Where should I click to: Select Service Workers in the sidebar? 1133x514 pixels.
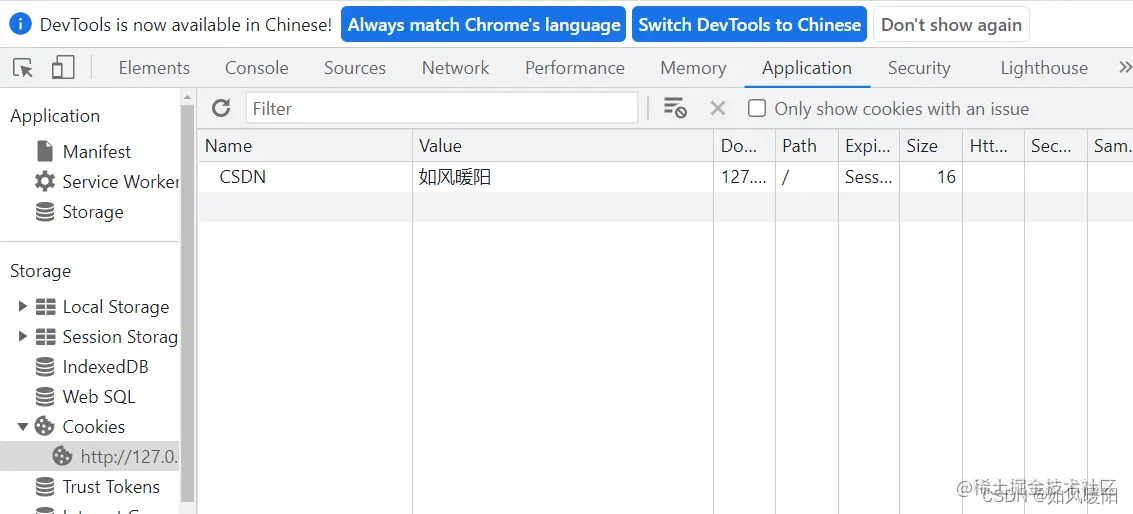pos(120,181)
